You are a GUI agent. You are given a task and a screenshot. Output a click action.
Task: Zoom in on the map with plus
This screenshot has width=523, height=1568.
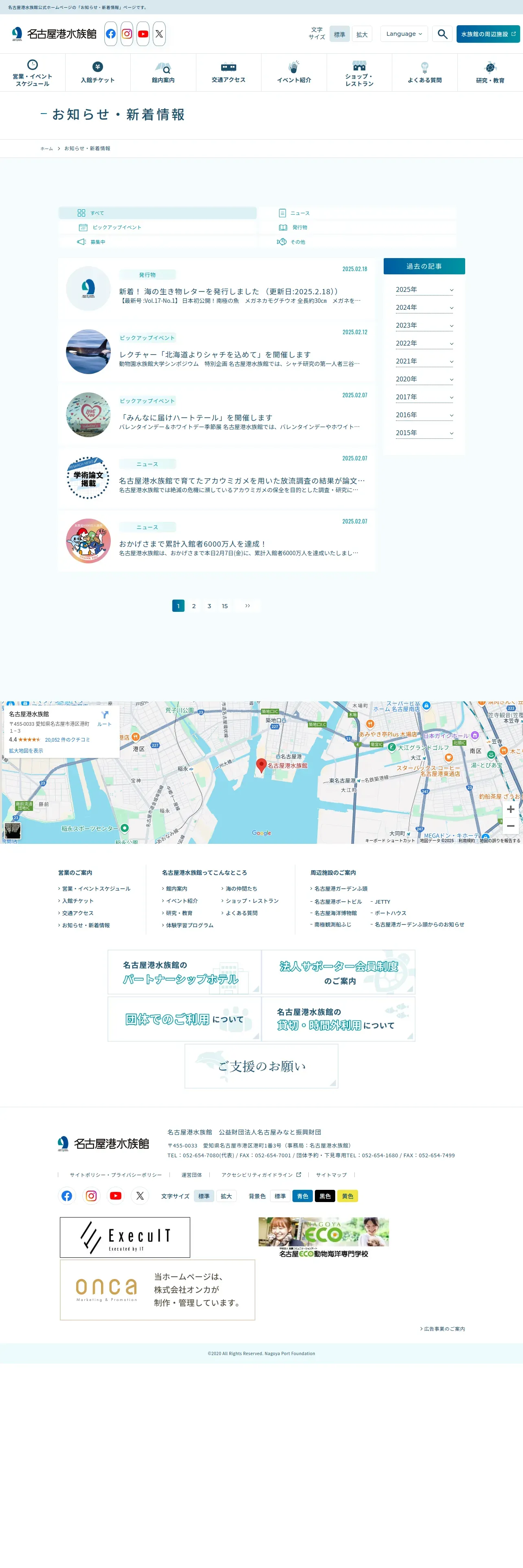pyautogui.click(x=510, y=809)
